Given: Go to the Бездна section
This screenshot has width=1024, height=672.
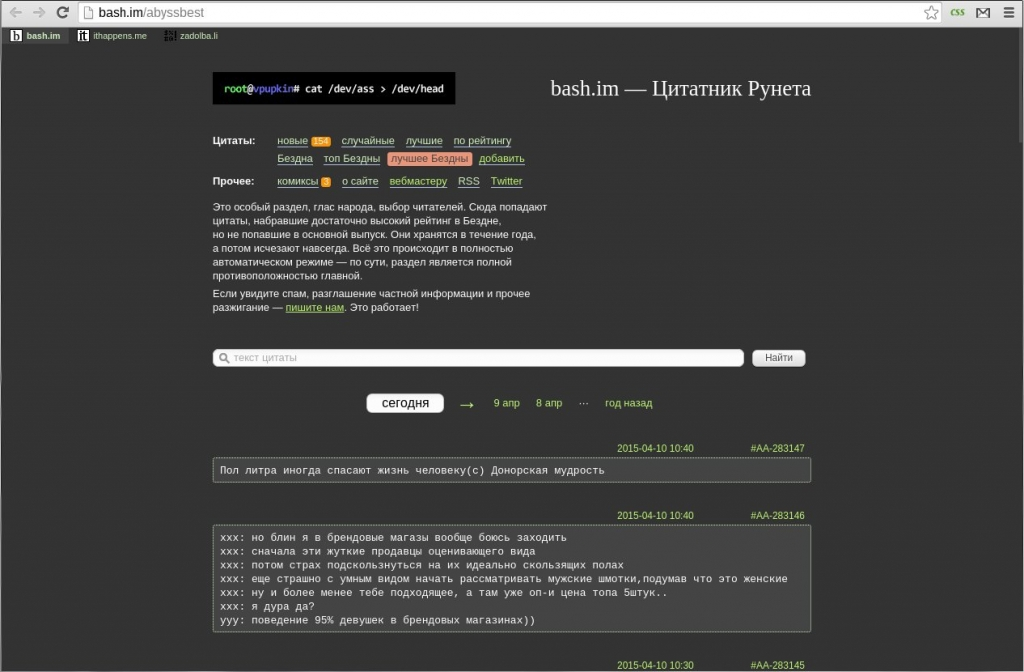Looking at the screenshot, I should click(x=295, y=159).
